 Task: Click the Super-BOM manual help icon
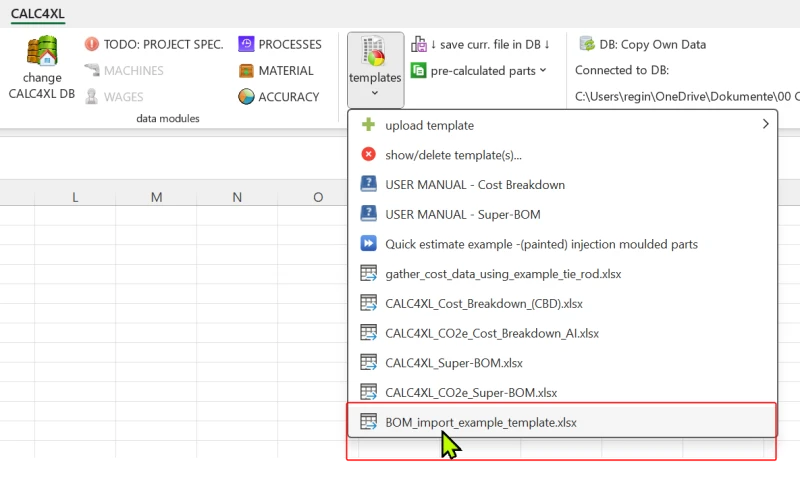tap(368, 213)
